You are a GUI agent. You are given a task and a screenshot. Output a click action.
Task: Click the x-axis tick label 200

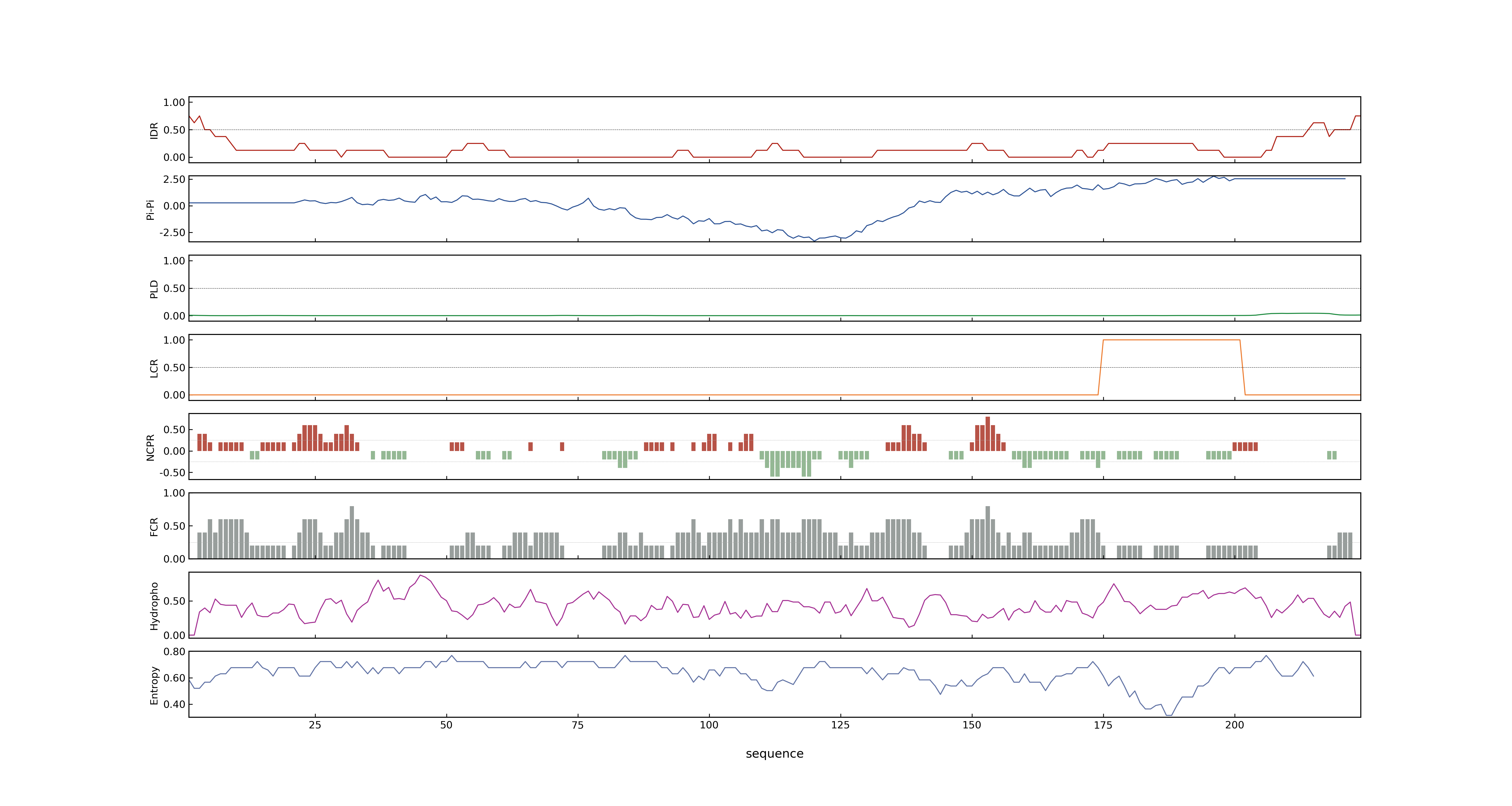[1234, 725]
